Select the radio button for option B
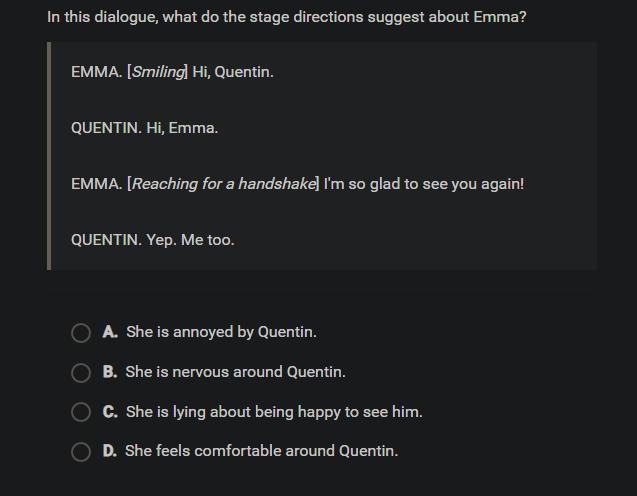This screenshot has width=637, height=496. [81, 373]
